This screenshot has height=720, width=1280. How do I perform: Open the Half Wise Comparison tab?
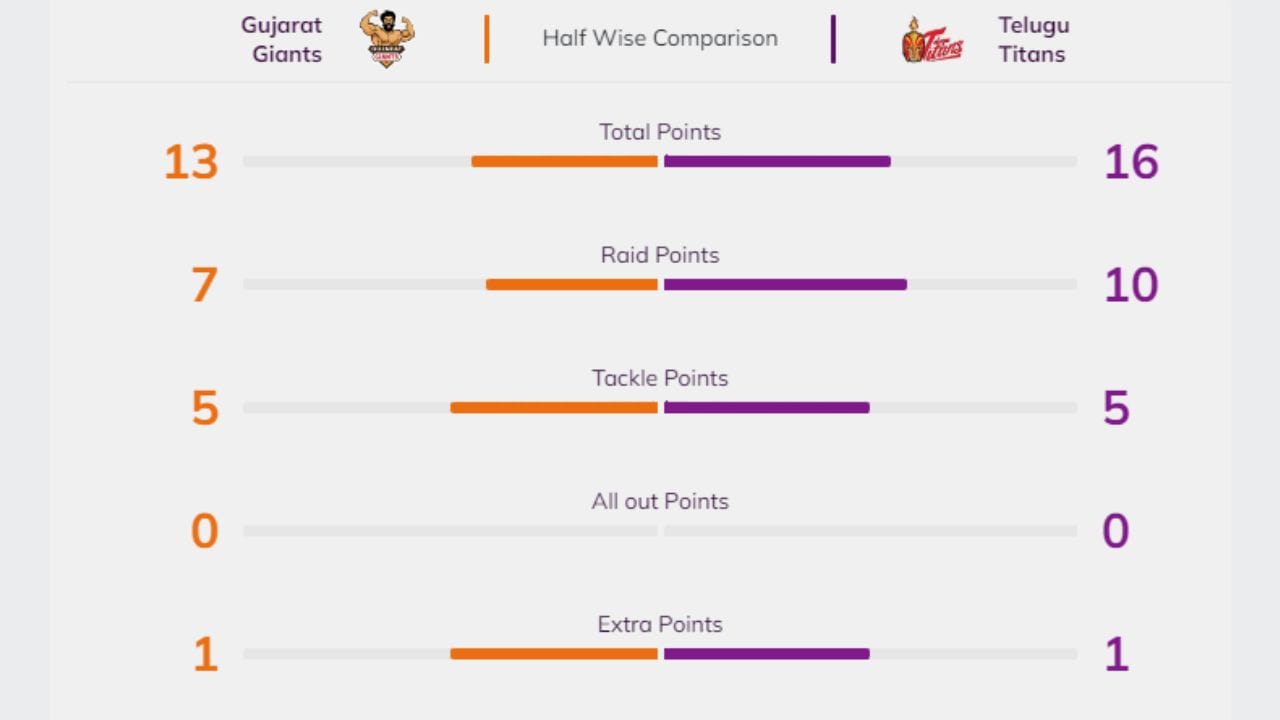click(x=660, y=38)
